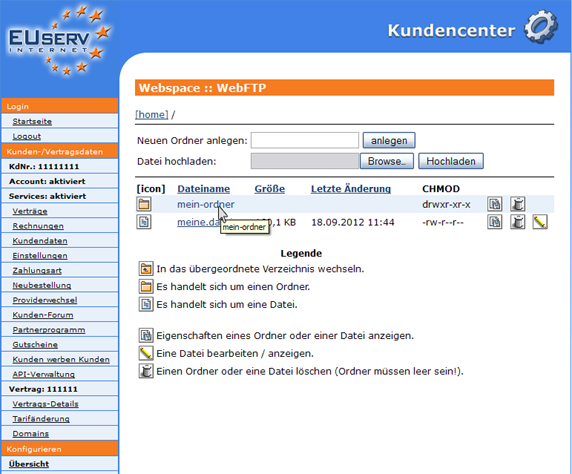This screenshot has width=572, height=474.
Task: Click the Login section header
Action: pyautogui.click(x=60, y=106)
